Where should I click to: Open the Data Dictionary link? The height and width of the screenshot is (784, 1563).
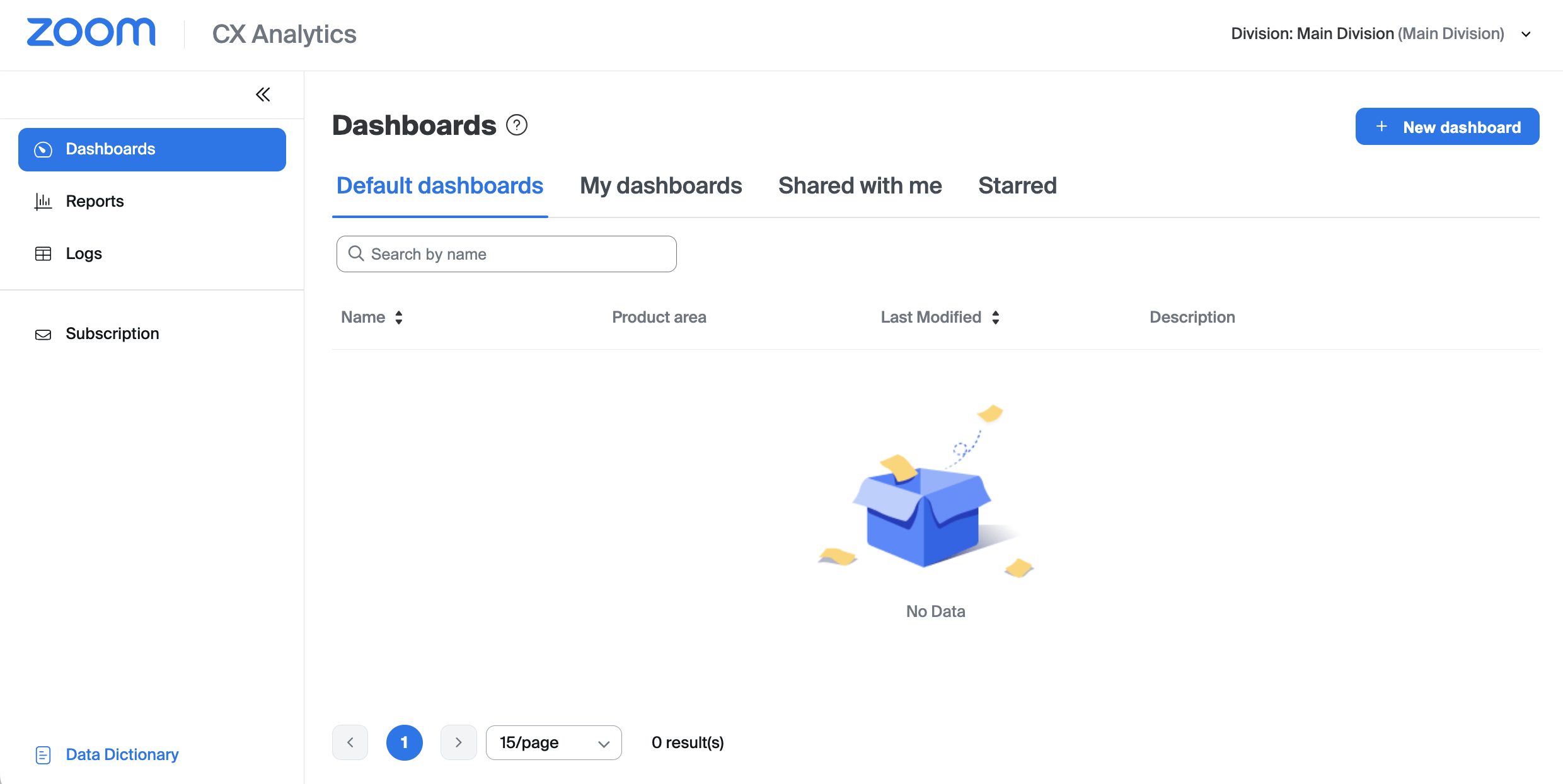pyautogui.click(x=122, y=754)
